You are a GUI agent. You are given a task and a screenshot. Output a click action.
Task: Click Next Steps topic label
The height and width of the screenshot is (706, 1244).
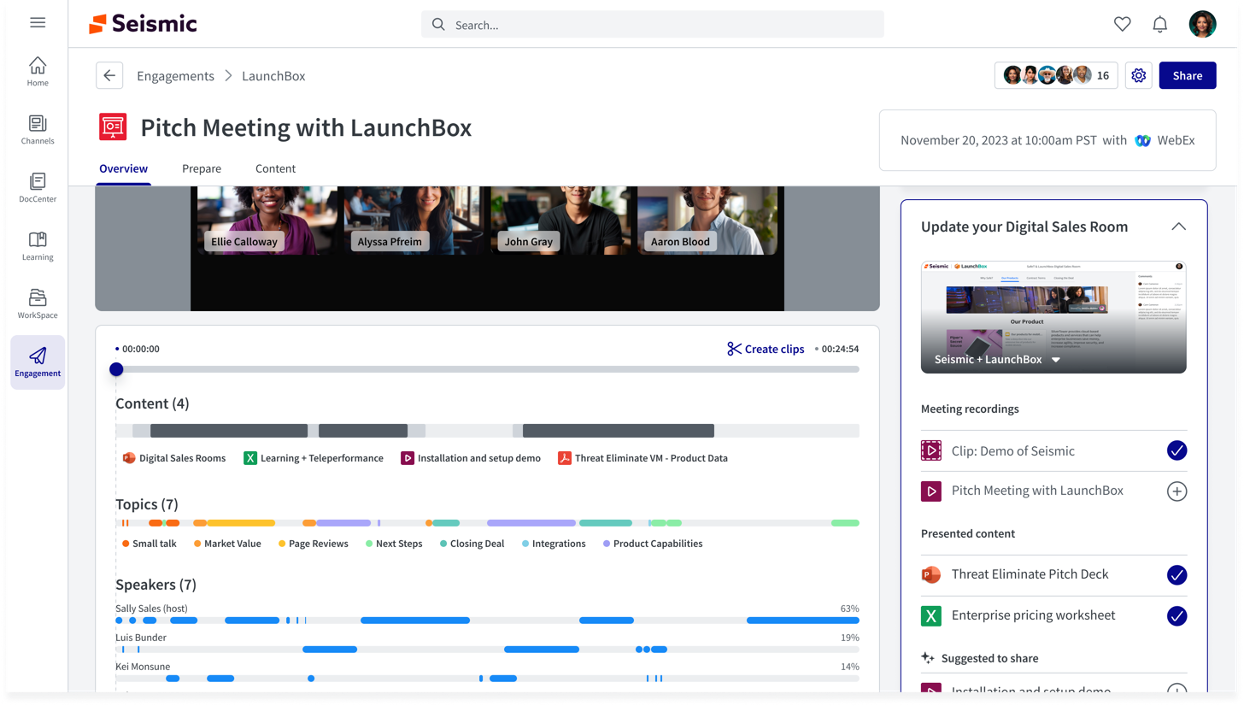point(399,544)
